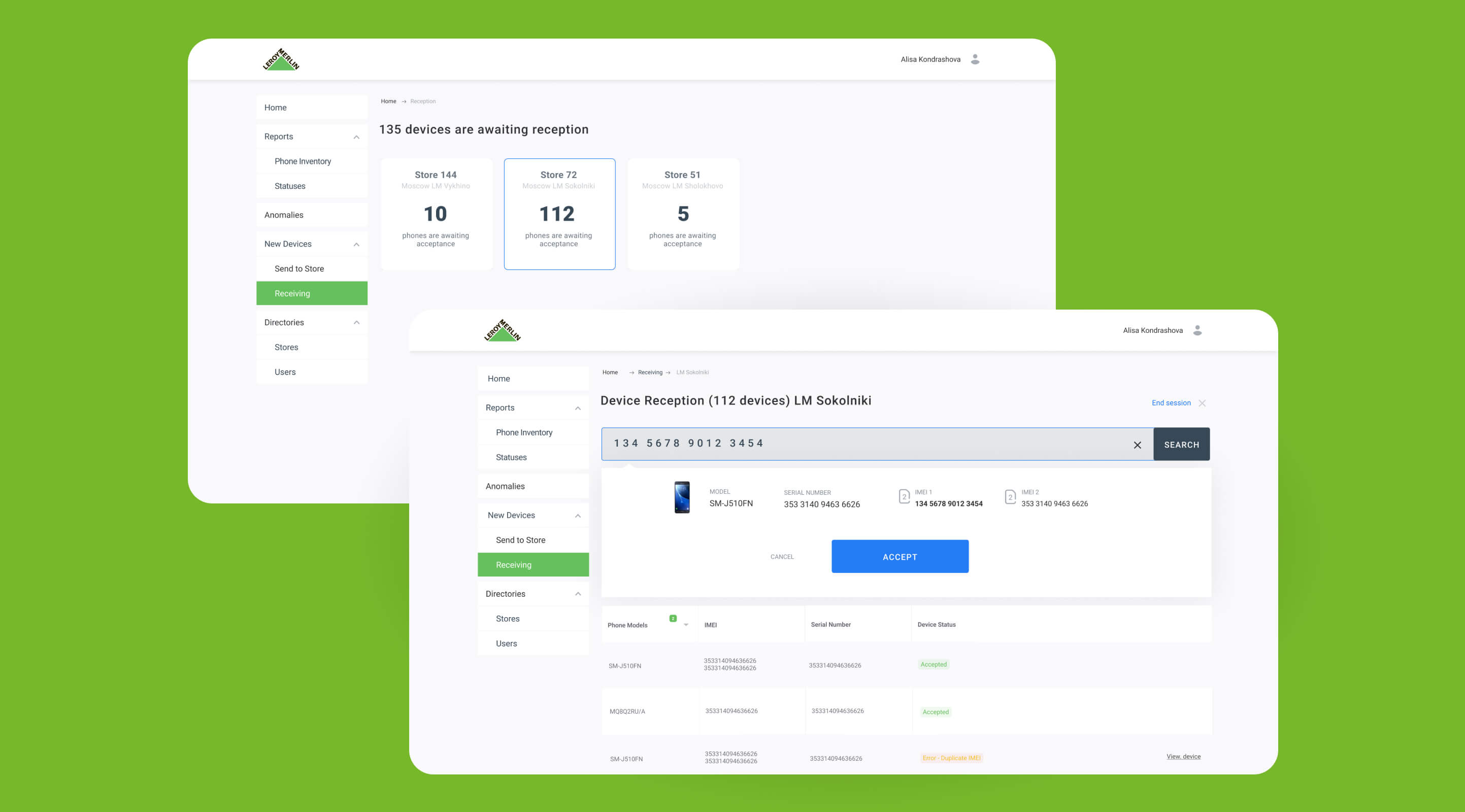Click the Leroy Merlin logo in back window
Viewport: 1465px width, 812px height.
click(281, 59)
